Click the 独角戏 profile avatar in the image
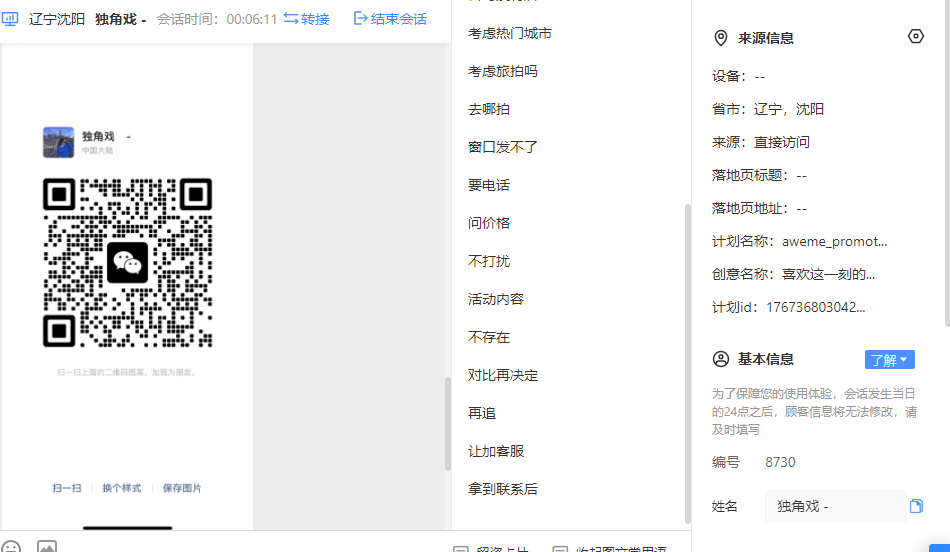The width and height of the screenshot is (950, 552). coord(58,142)
